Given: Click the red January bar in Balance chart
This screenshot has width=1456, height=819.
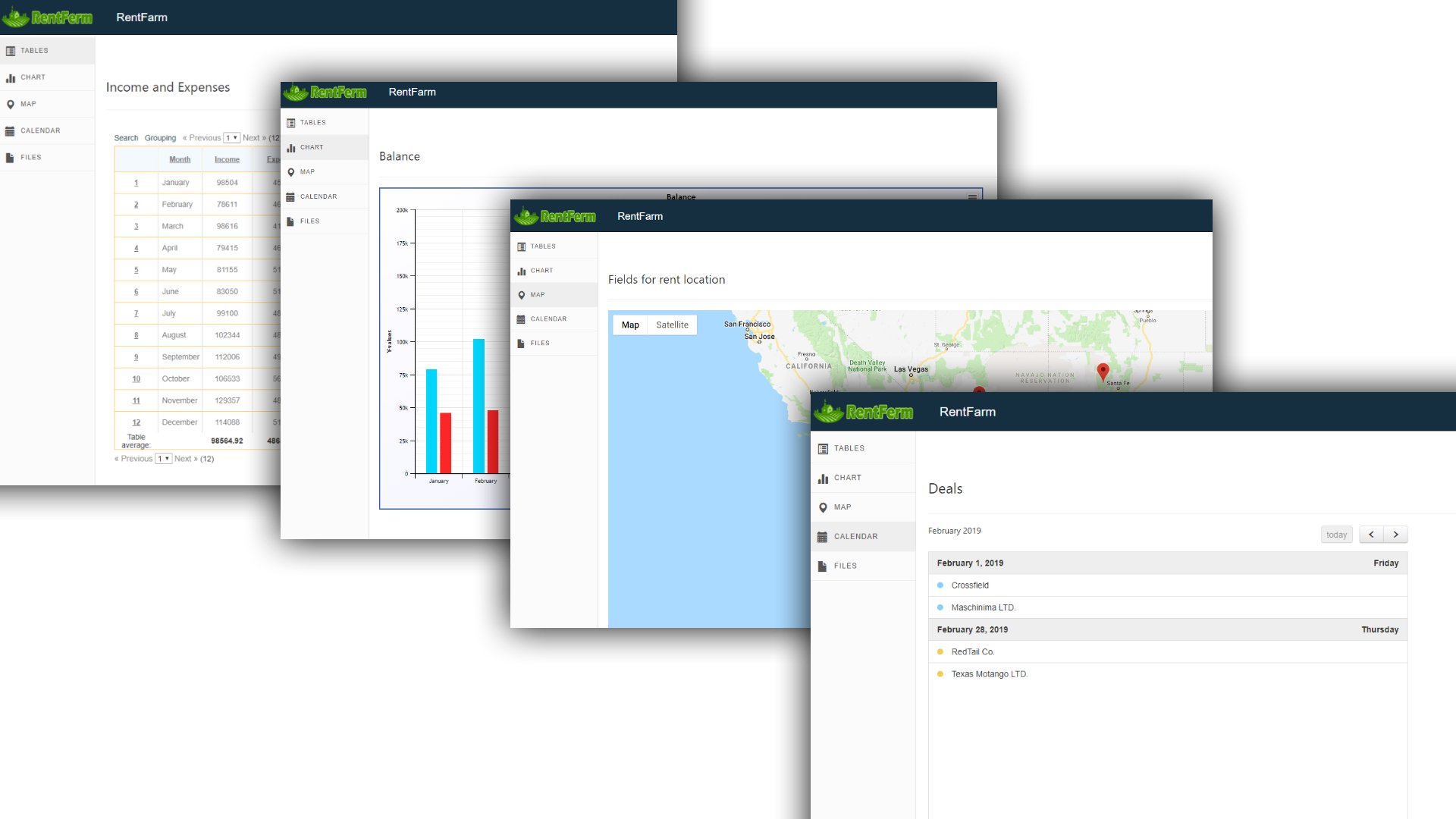Looking at the screenshot, I should (x=446, y=444).
